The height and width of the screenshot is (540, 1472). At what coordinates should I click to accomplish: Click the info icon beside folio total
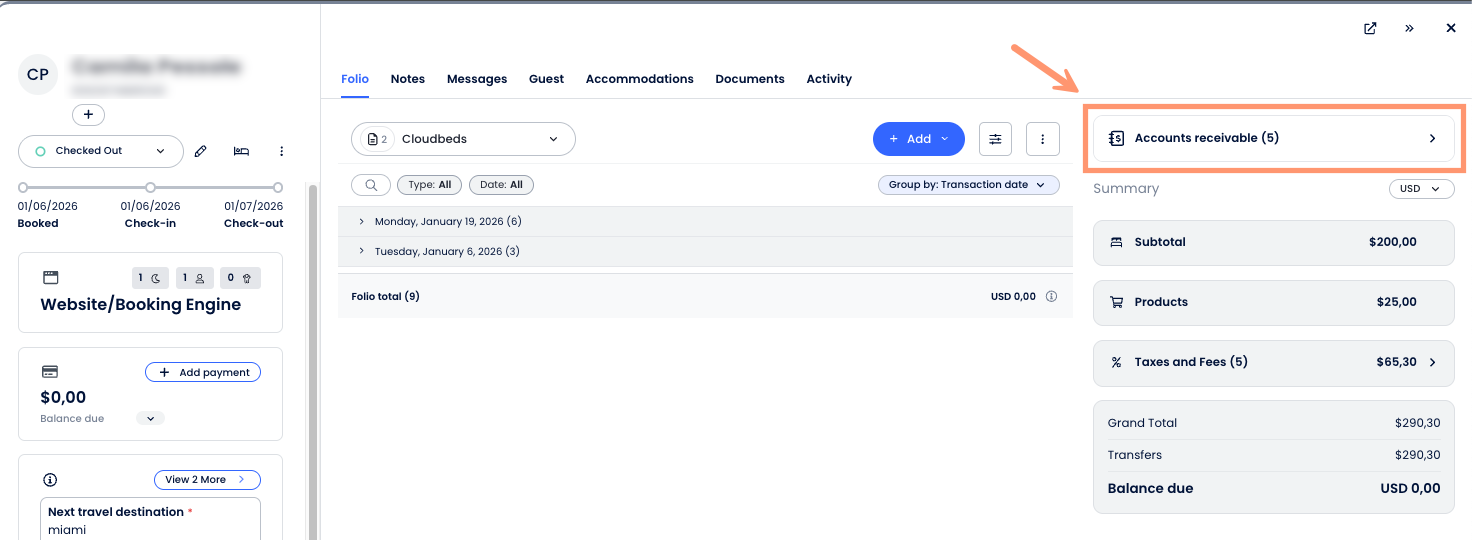tap(1051, 297)
